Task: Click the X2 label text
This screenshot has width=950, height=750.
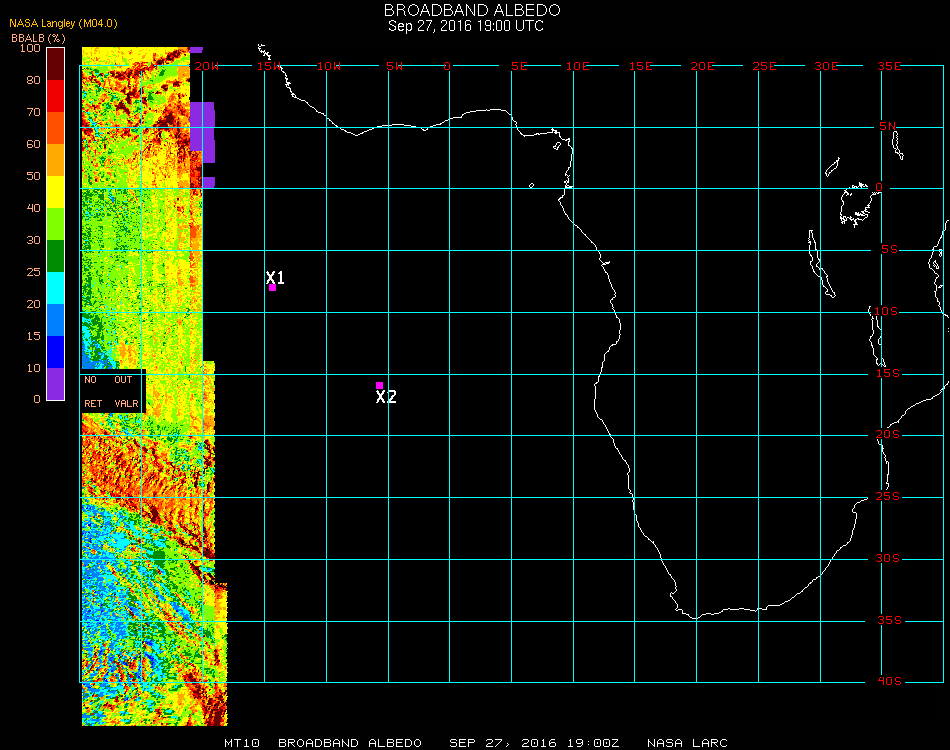Action: (x=386, y=397)
